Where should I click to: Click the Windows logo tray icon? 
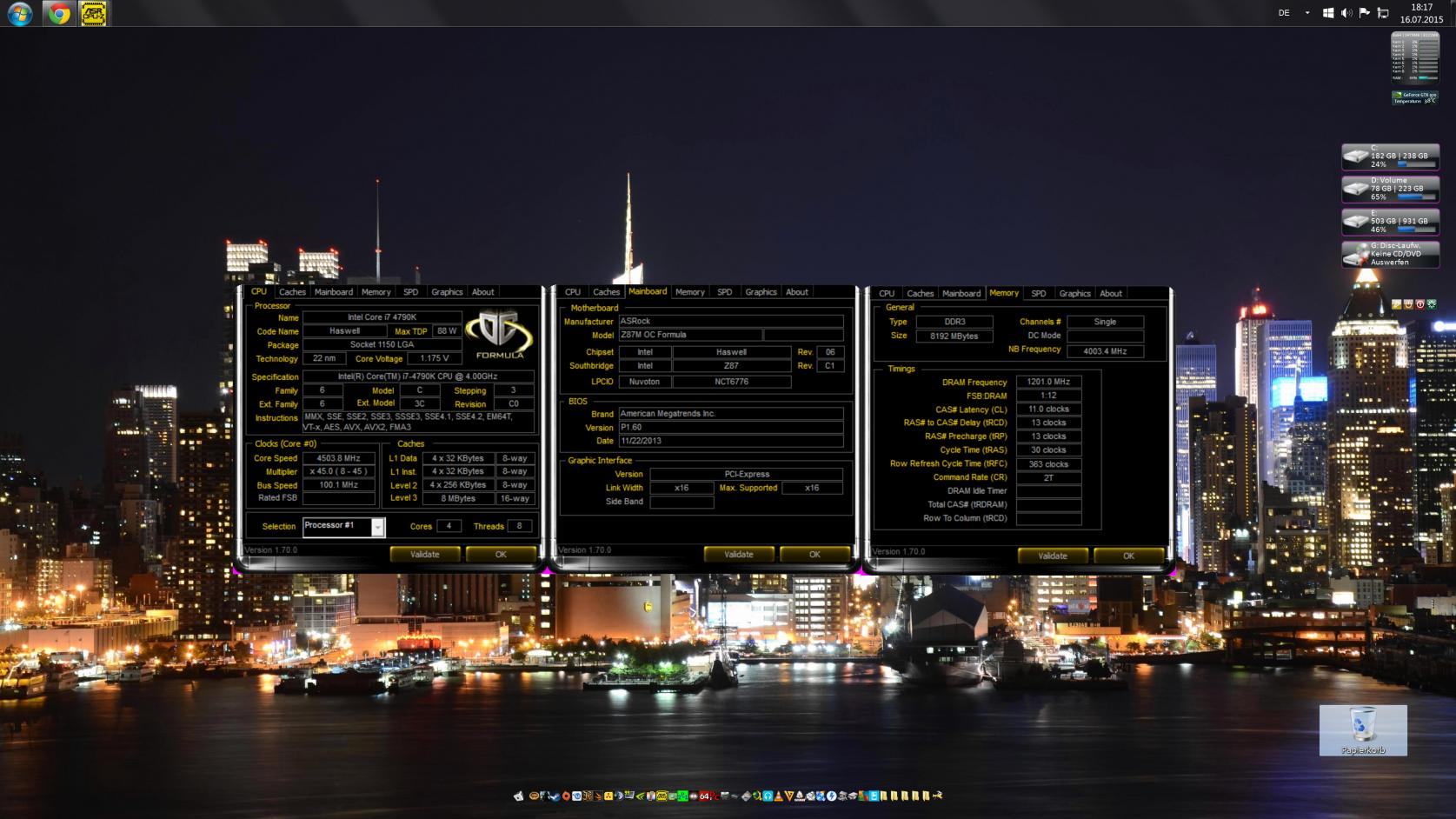pos(1328,13)
